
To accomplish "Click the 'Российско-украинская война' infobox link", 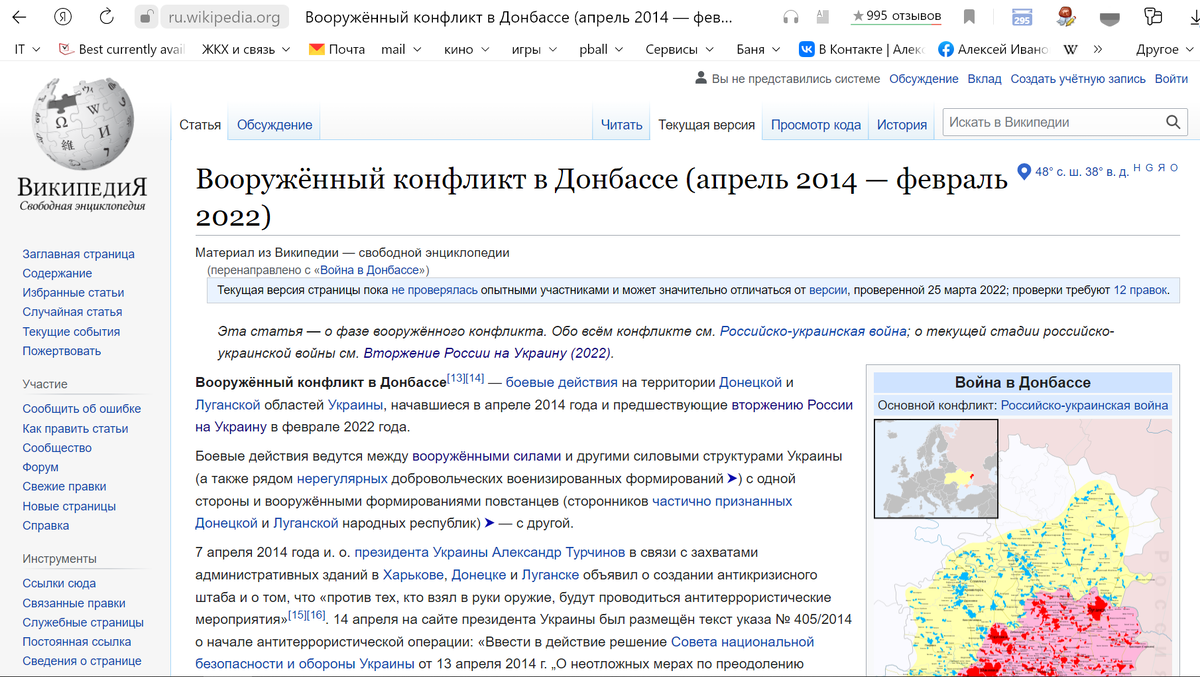I will pyautogui.click(x=1084, y=405).
